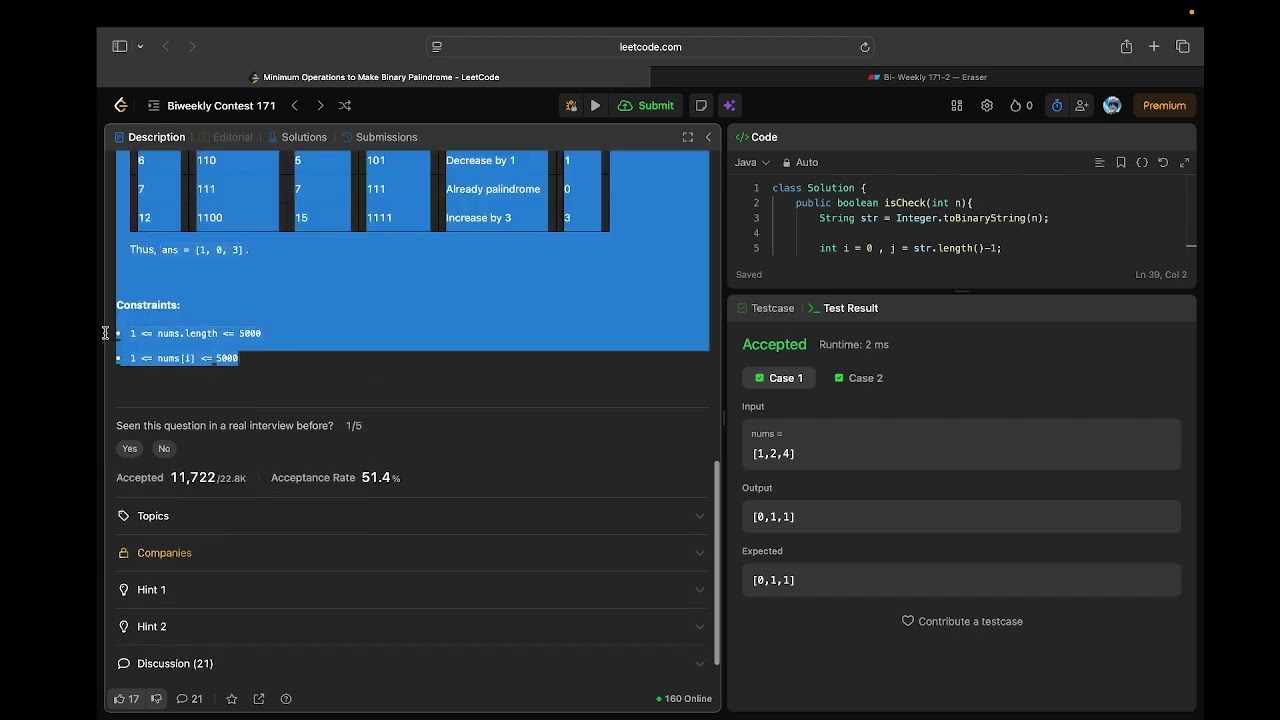1280x720 pixels.
Task: Click the Safari share icon
Action: (1126, 46)
